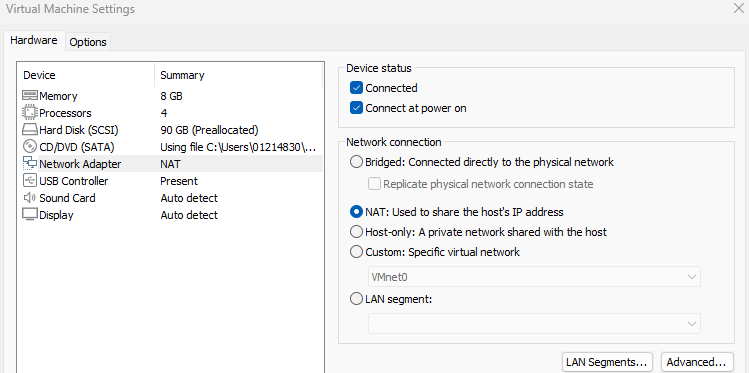Click the CD/DVD (SATA) disc icon

(x=30, y=146)
